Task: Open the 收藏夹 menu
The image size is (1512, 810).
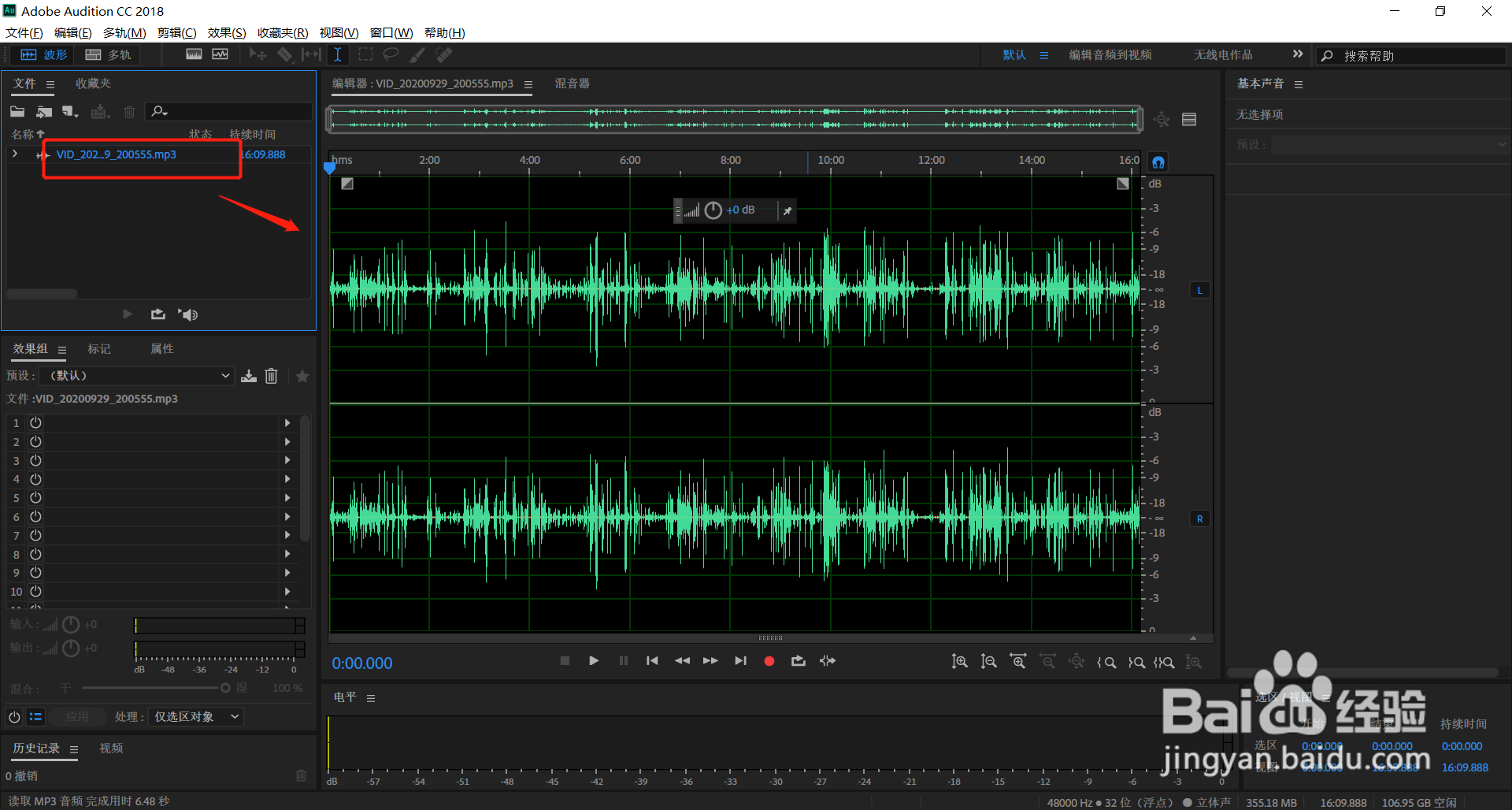Action: click(283, 33)
